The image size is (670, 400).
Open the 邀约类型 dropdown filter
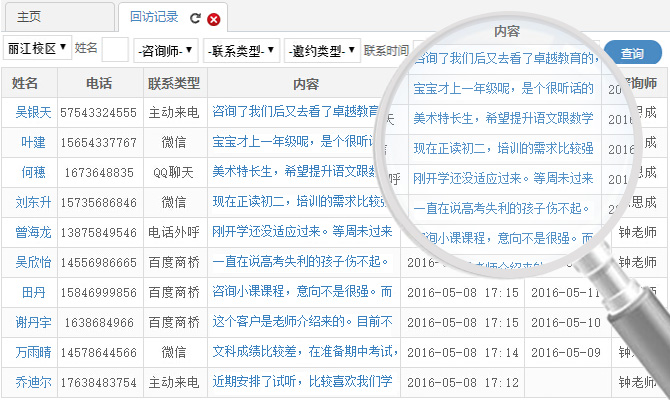point(322,51)
